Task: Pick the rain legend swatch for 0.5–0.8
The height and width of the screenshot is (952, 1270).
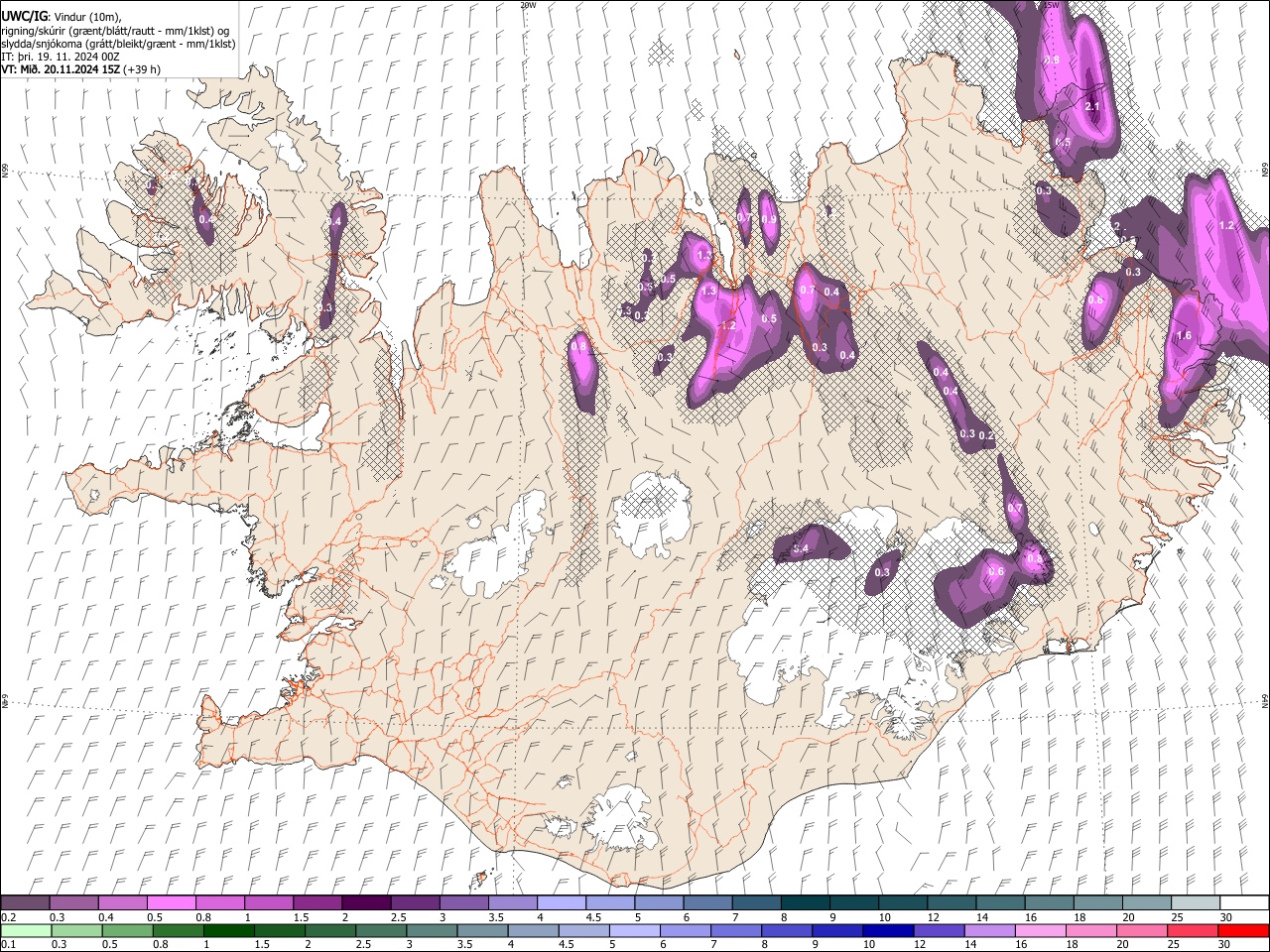Action: click(127, 930)
